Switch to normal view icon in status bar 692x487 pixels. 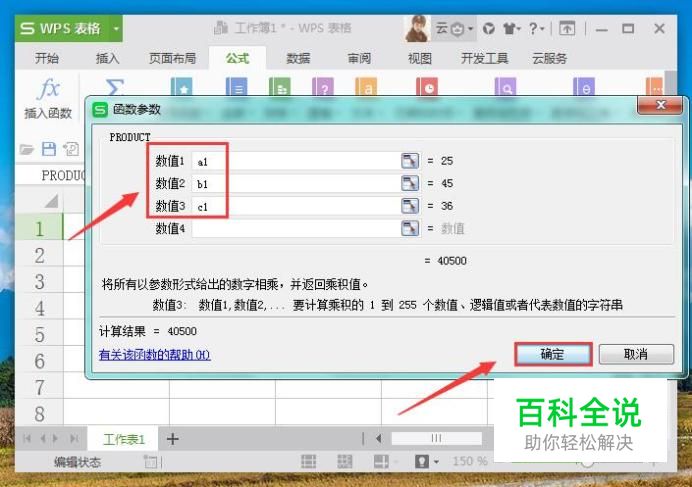pos(308,461)
